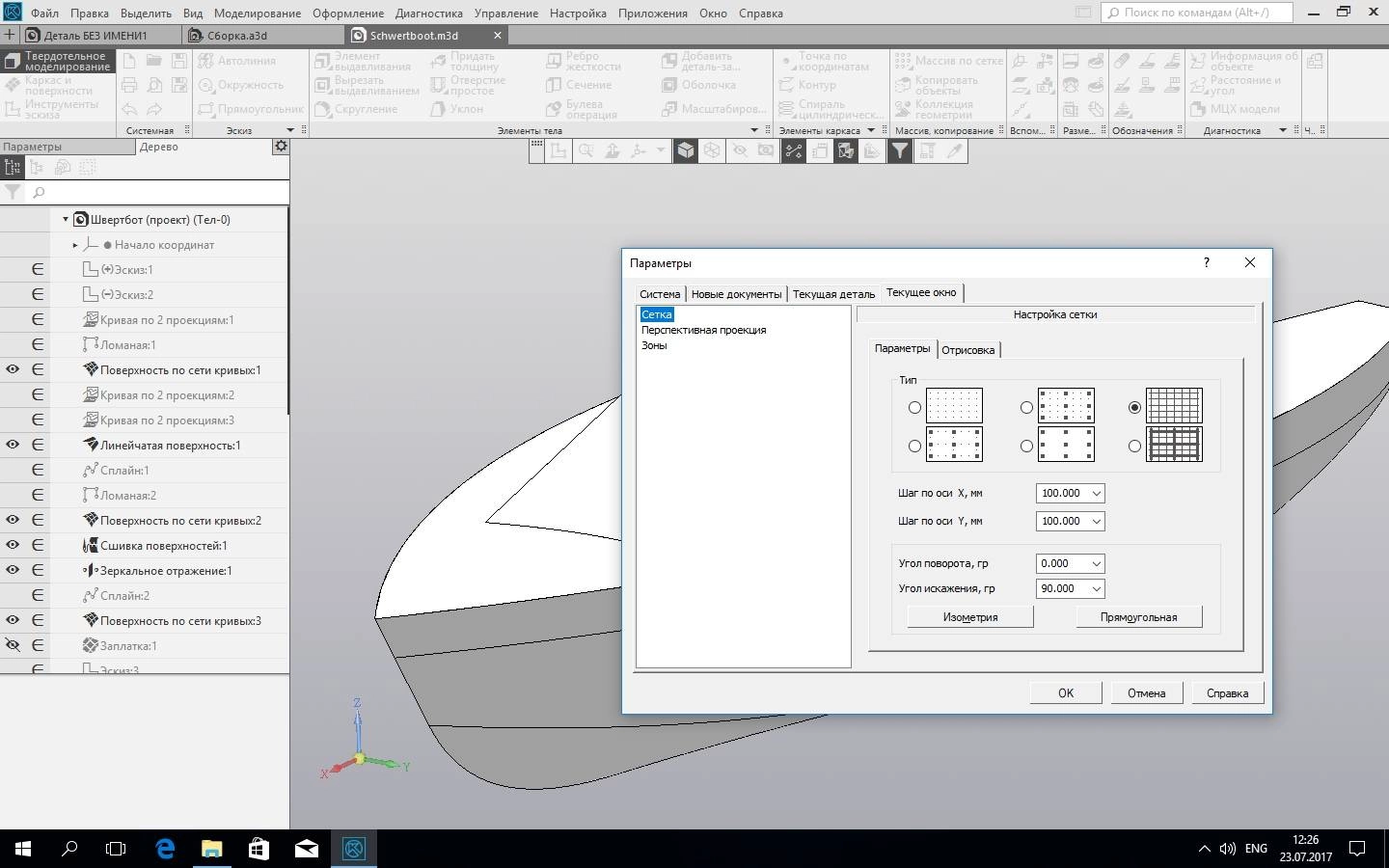Select the thin line grid type radio
The image size is (1389, 868).
(x=1134, y=408)
